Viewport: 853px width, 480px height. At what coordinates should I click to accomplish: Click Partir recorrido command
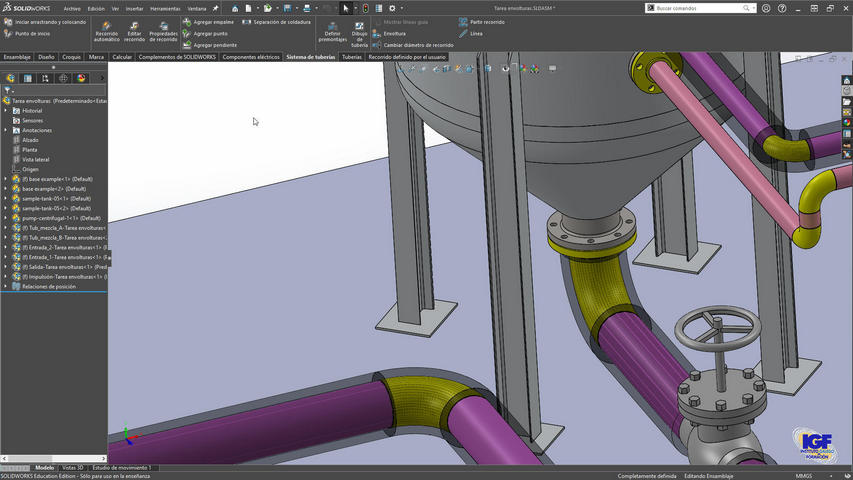pos(482,22)
